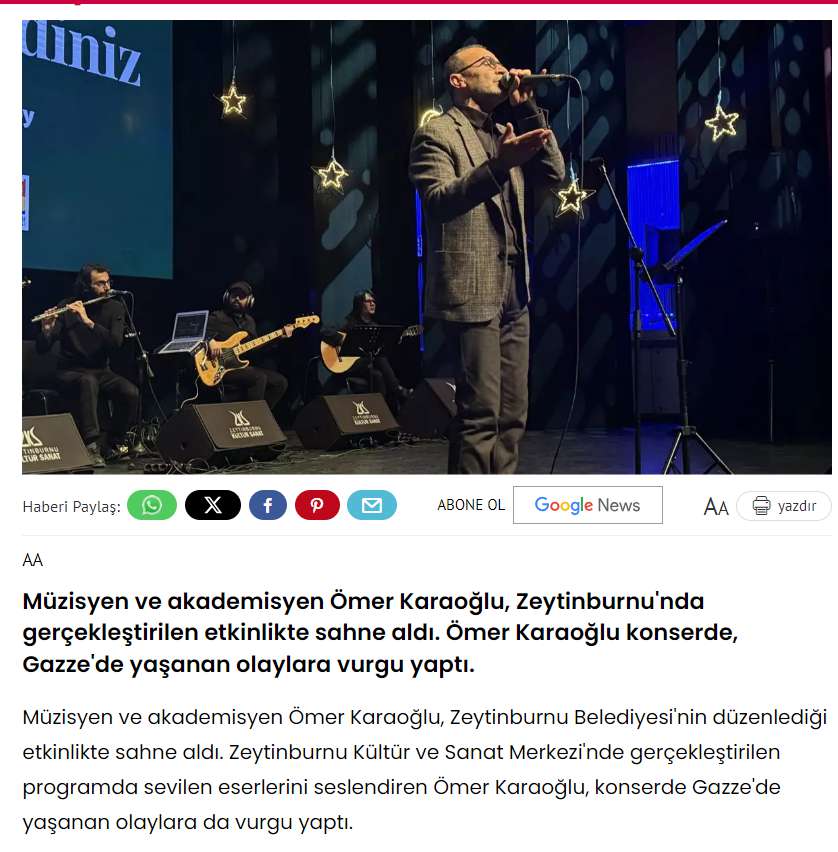This screenshot has width=838, height=852.
Task: Click the printer icon in yazdır button
Action: click(x=761, y=506)
